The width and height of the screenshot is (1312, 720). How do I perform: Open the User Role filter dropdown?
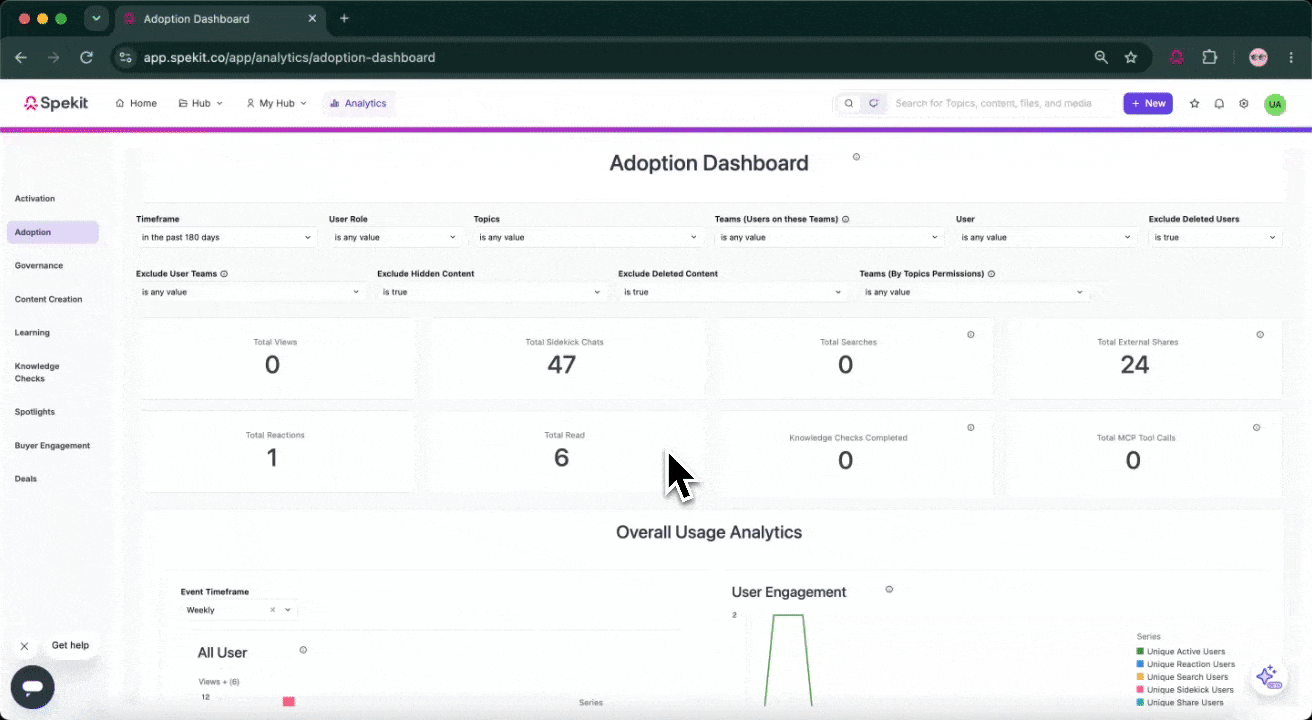[x=395, y=237]
